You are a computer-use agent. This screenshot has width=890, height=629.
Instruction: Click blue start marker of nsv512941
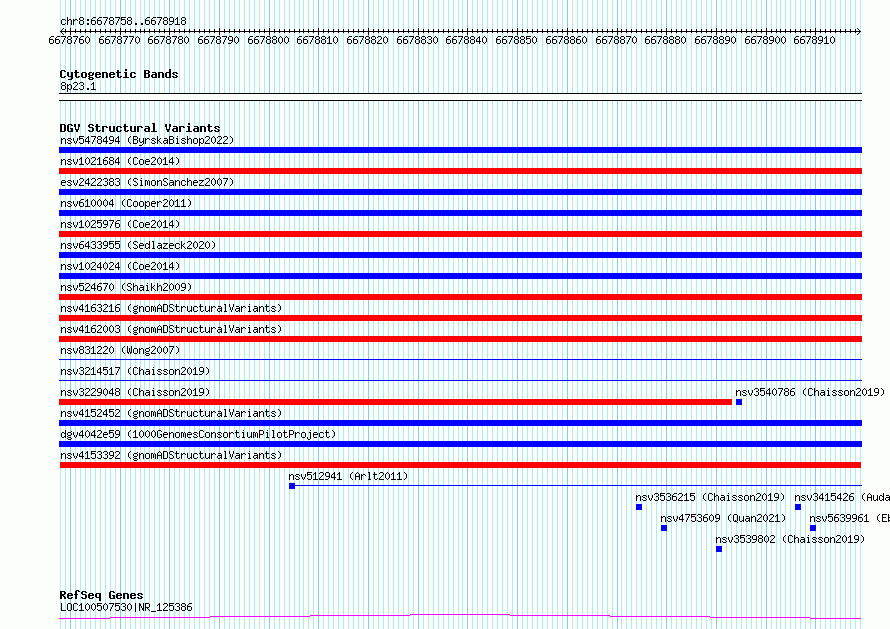tap(292, 486)
